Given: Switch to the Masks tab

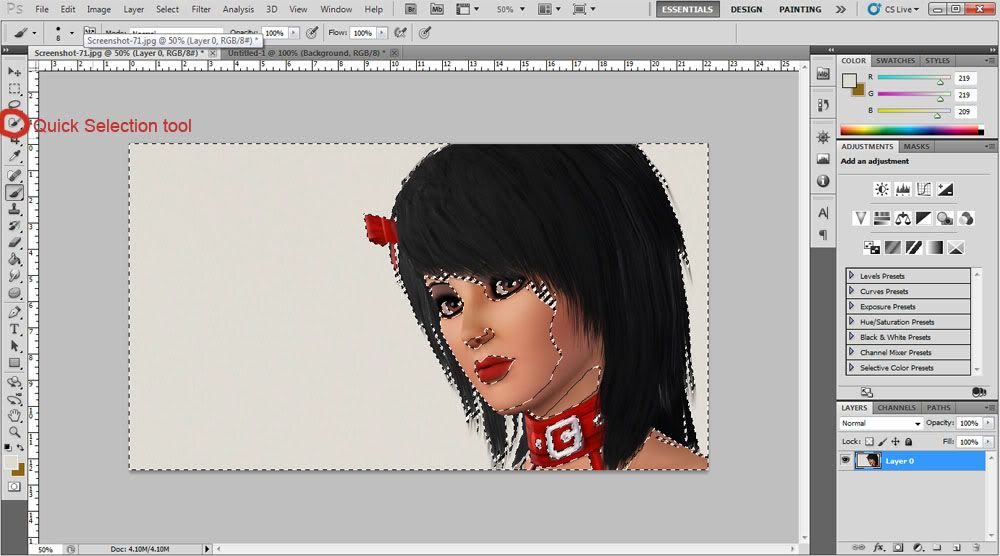Looking at the screenshot, I should [x=916, y=147].
